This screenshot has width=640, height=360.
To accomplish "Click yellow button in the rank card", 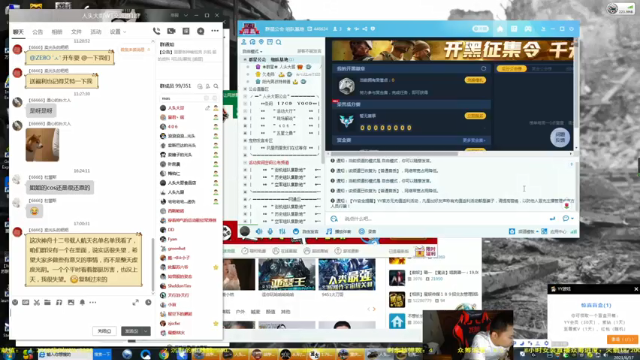I will point(475,116).
